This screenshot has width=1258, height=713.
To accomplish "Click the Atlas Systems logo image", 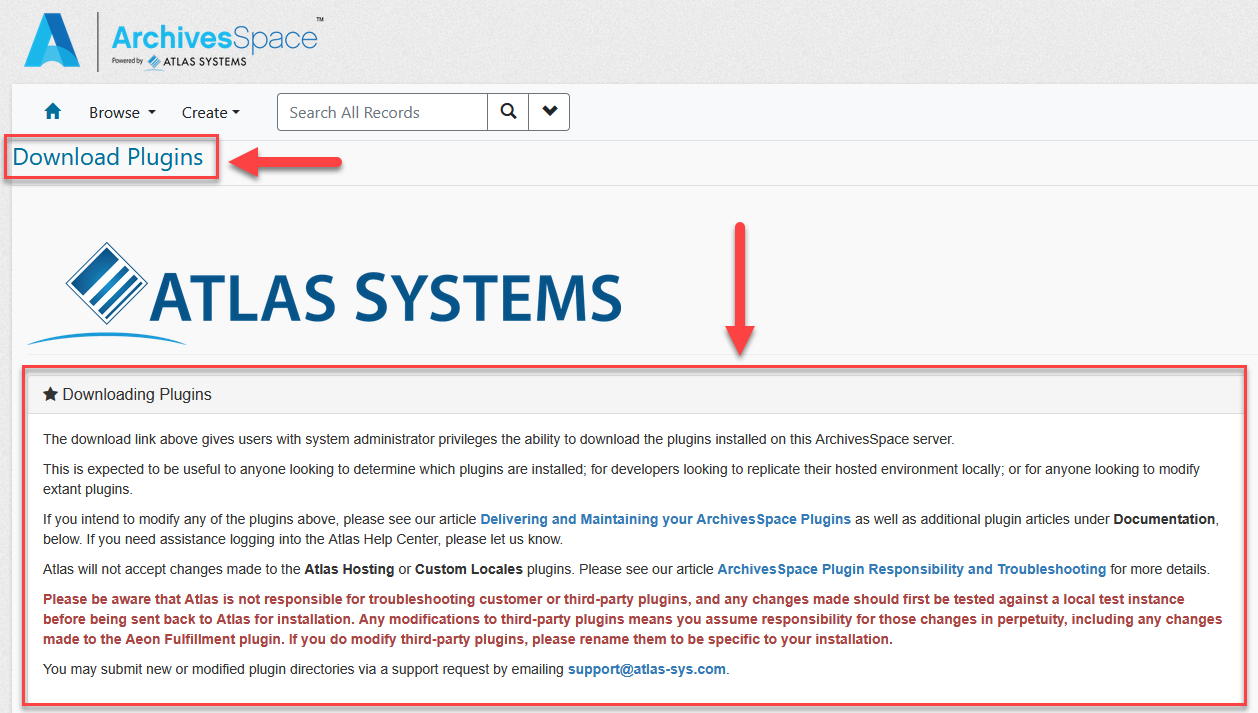I will click(345, 292).
